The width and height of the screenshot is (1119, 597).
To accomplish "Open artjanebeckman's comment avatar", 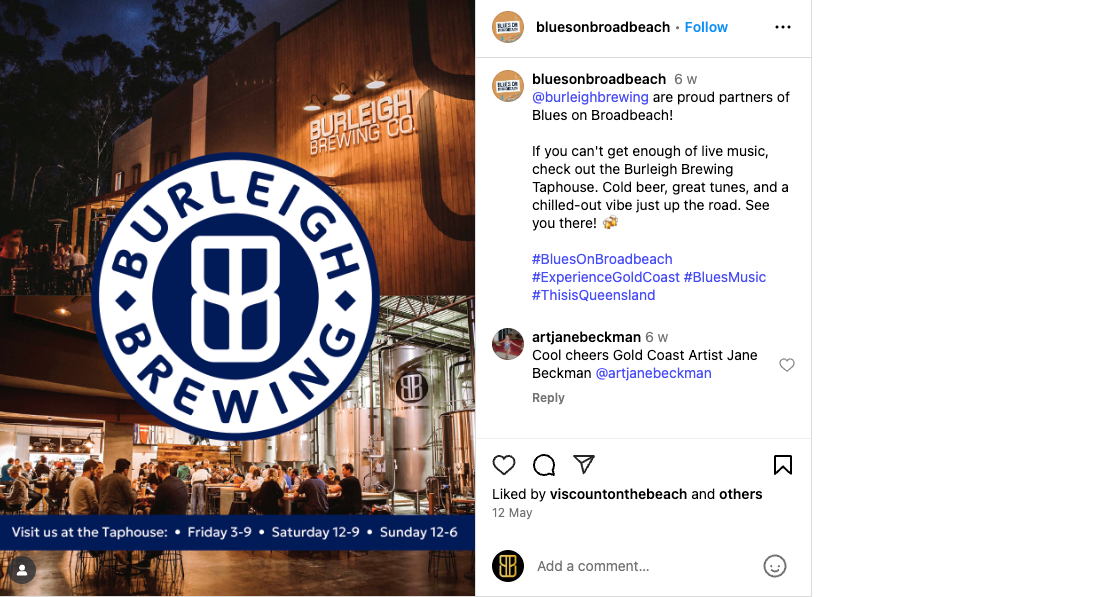I will click(x=508, y=344).
